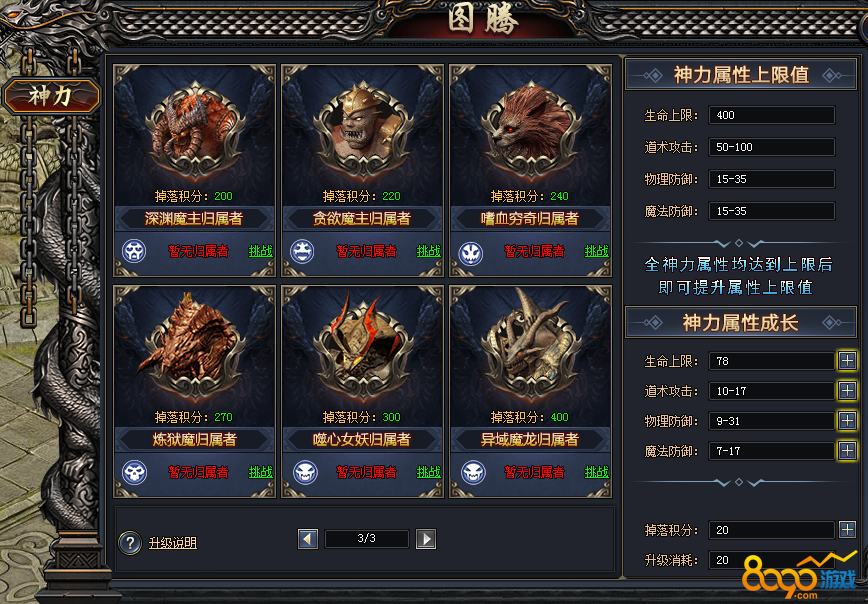Viewport: 868px width, 604px height.
Task: Select the 神力 side tab
Action: coord(51,96)
